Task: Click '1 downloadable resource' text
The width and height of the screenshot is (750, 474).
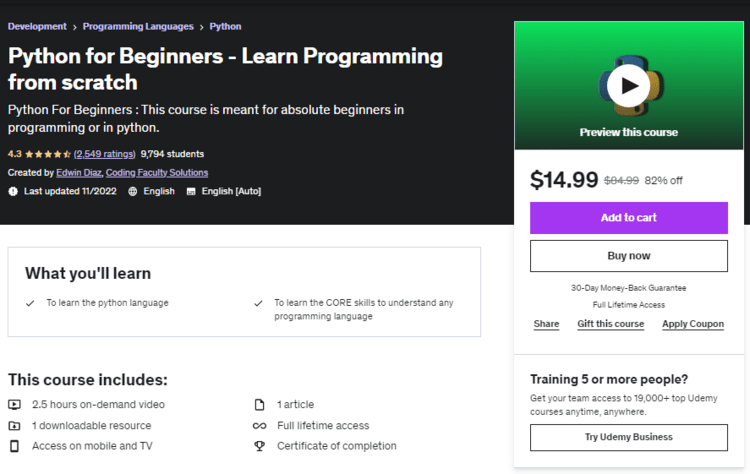Action: 91,426
